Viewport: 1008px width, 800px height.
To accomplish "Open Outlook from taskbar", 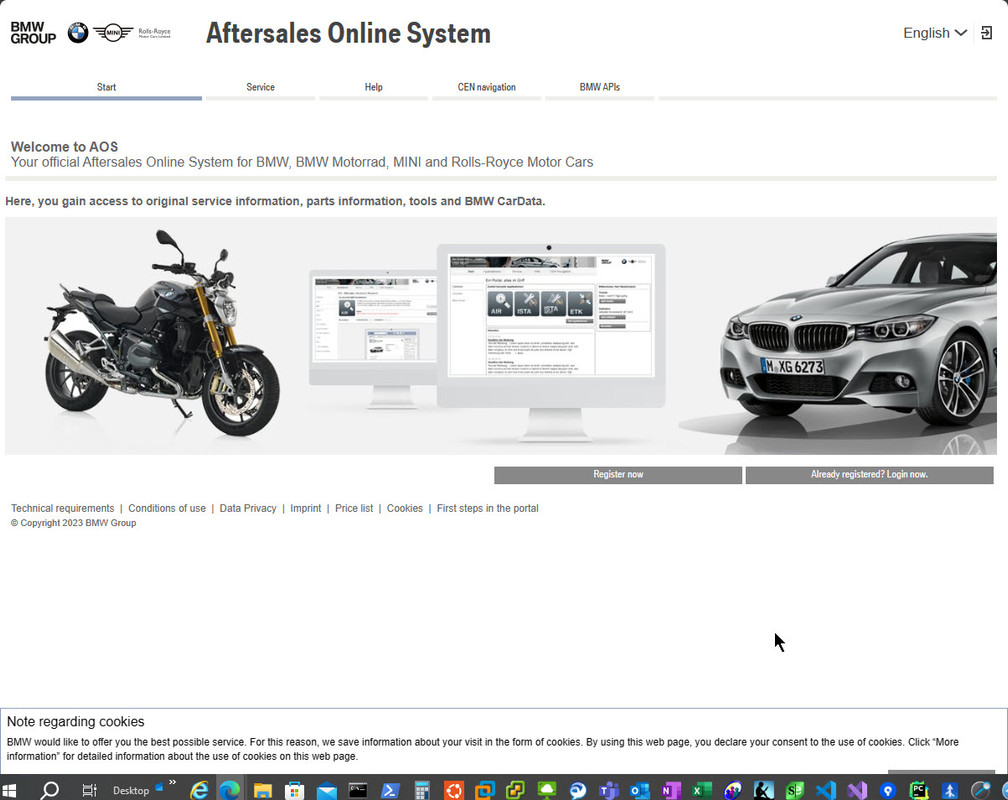I will (x=640, y=790).
